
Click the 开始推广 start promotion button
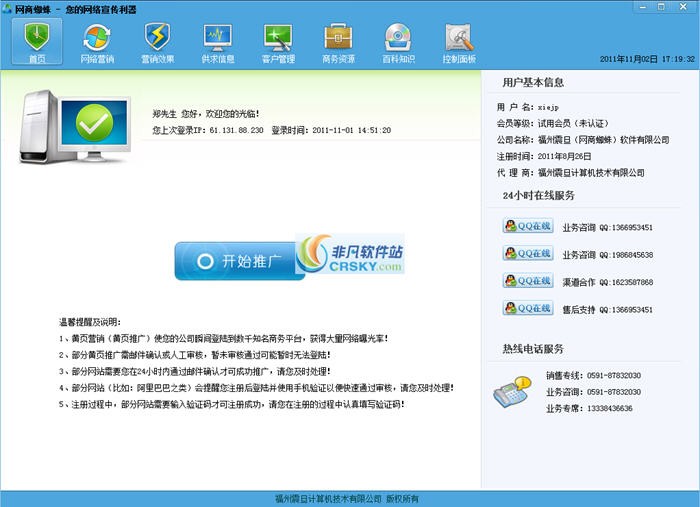coord(239,261)
